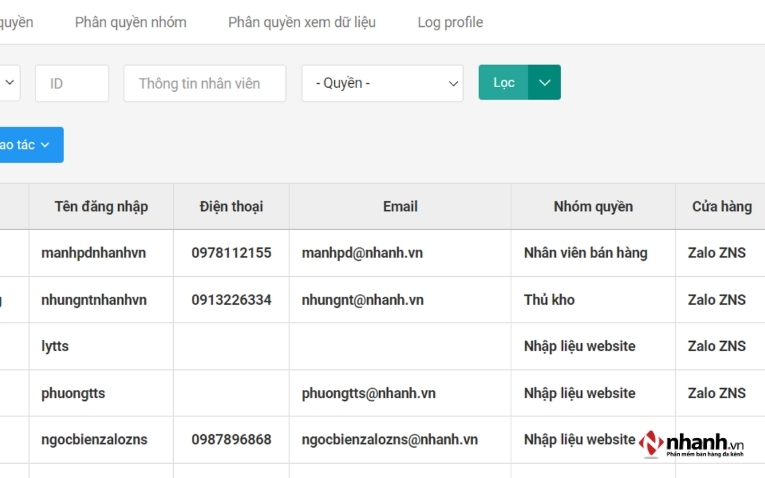Select username phuongtts
765x478 pixels.
(73, 393)
